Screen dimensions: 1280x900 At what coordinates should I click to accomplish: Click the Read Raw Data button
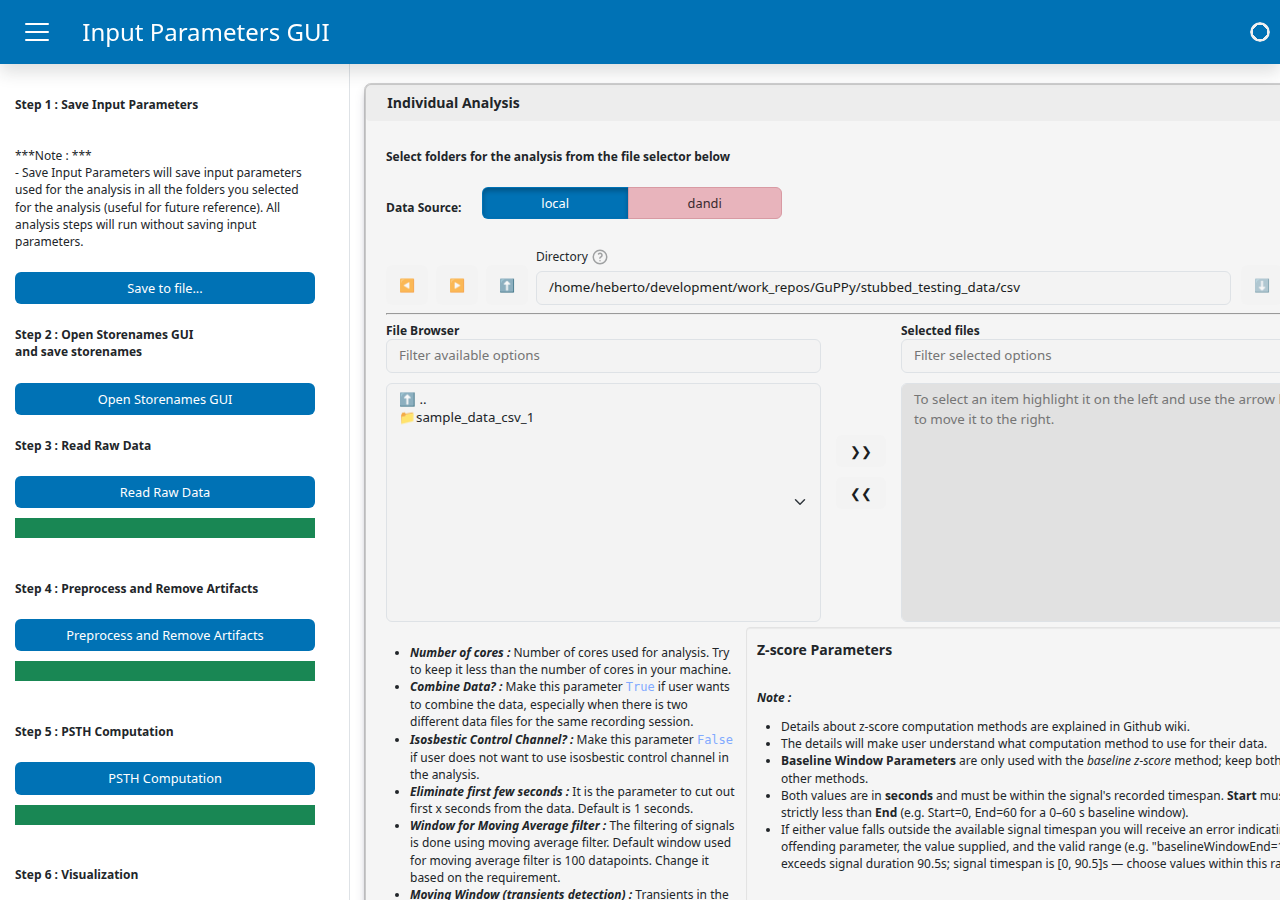tap(165, 492)
